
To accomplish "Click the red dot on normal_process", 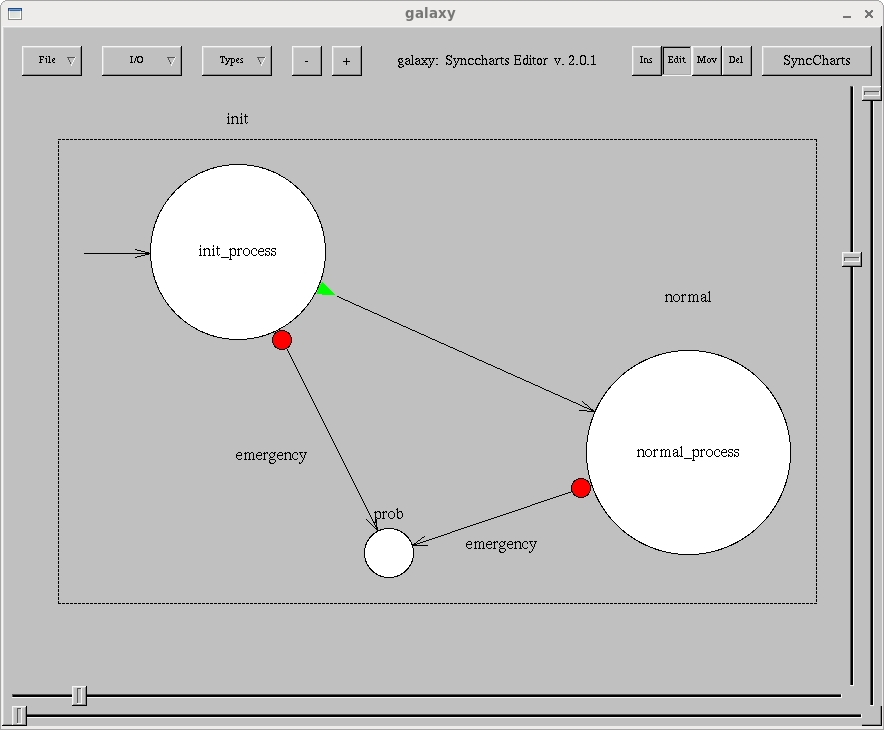I will [x=581, y=488].
